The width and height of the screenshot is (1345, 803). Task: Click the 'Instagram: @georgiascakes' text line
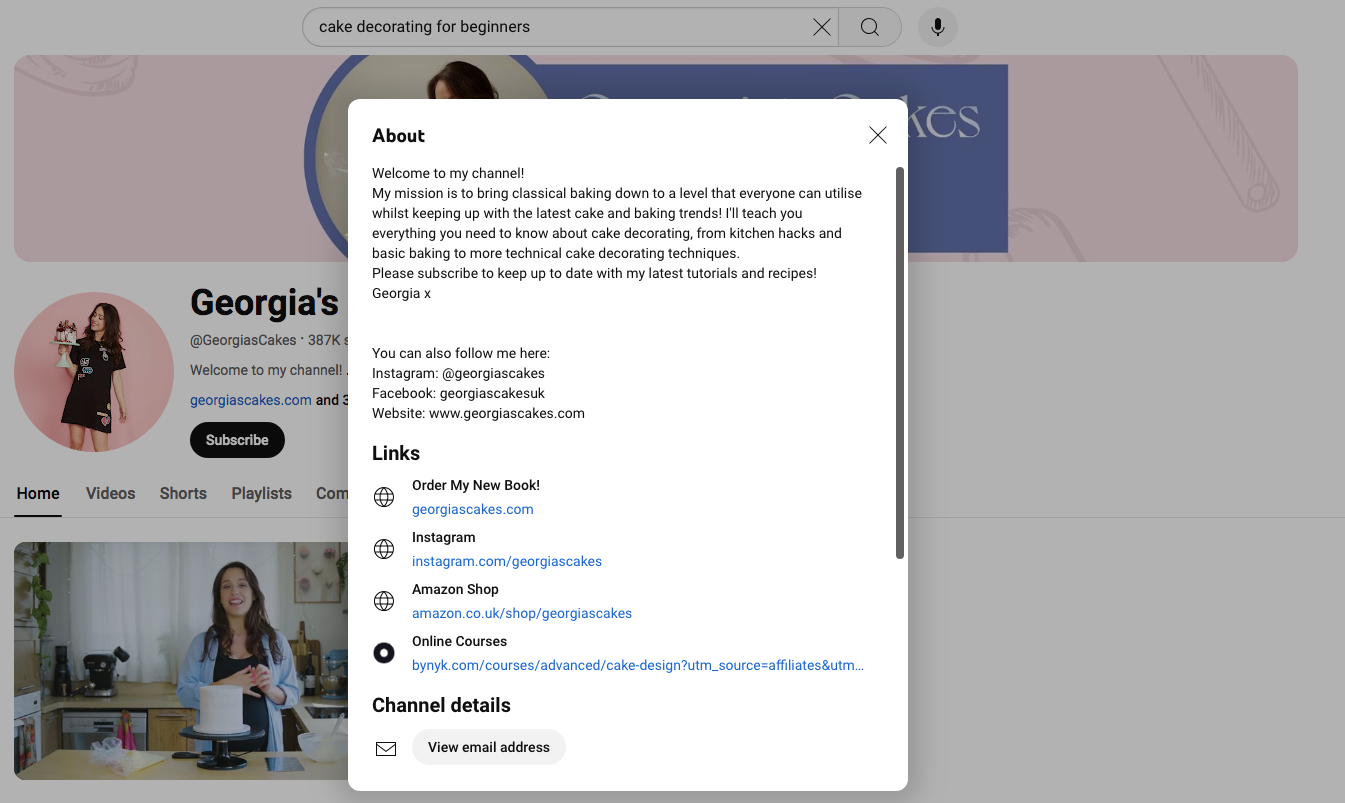click(458, 373)
